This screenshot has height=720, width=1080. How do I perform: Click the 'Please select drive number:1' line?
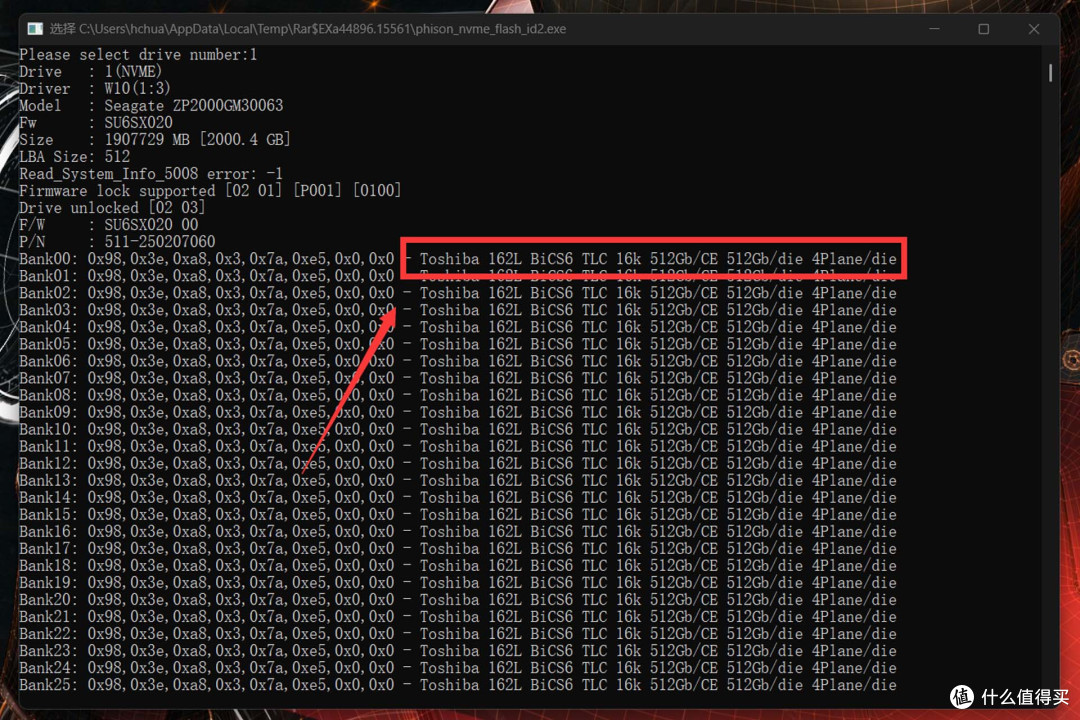[138, 54]
